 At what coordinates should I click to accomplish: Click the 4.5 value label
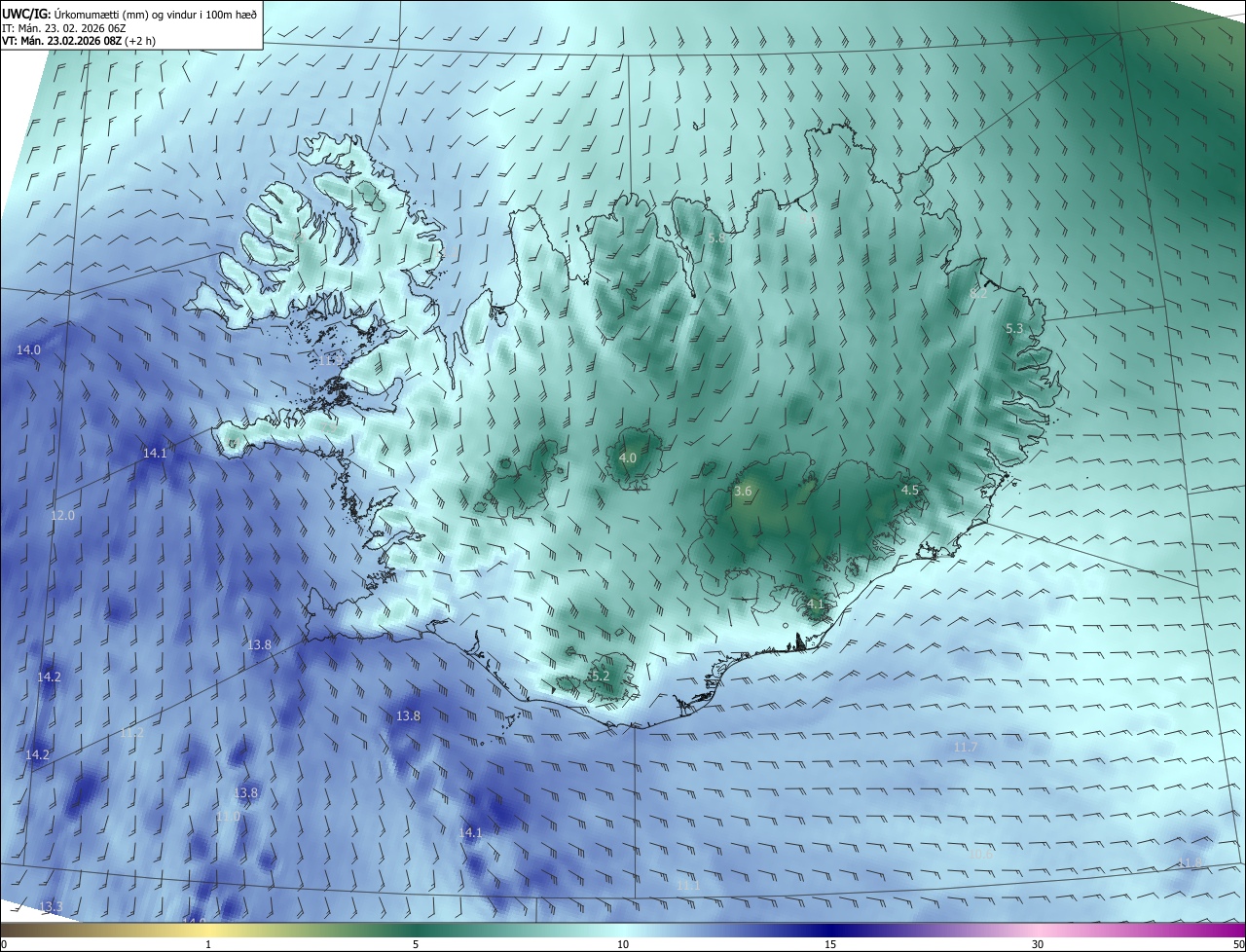(x=910, y=490)
